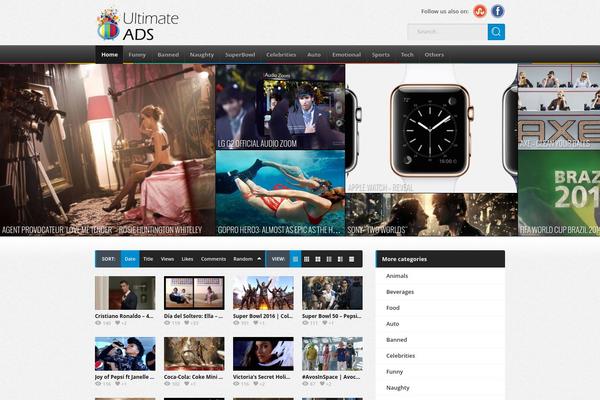Image resolution: width=600 pixels, height=400 pixels.
Task: Open Agent Provocateur featured ad image
Action: tap(108, 150)
